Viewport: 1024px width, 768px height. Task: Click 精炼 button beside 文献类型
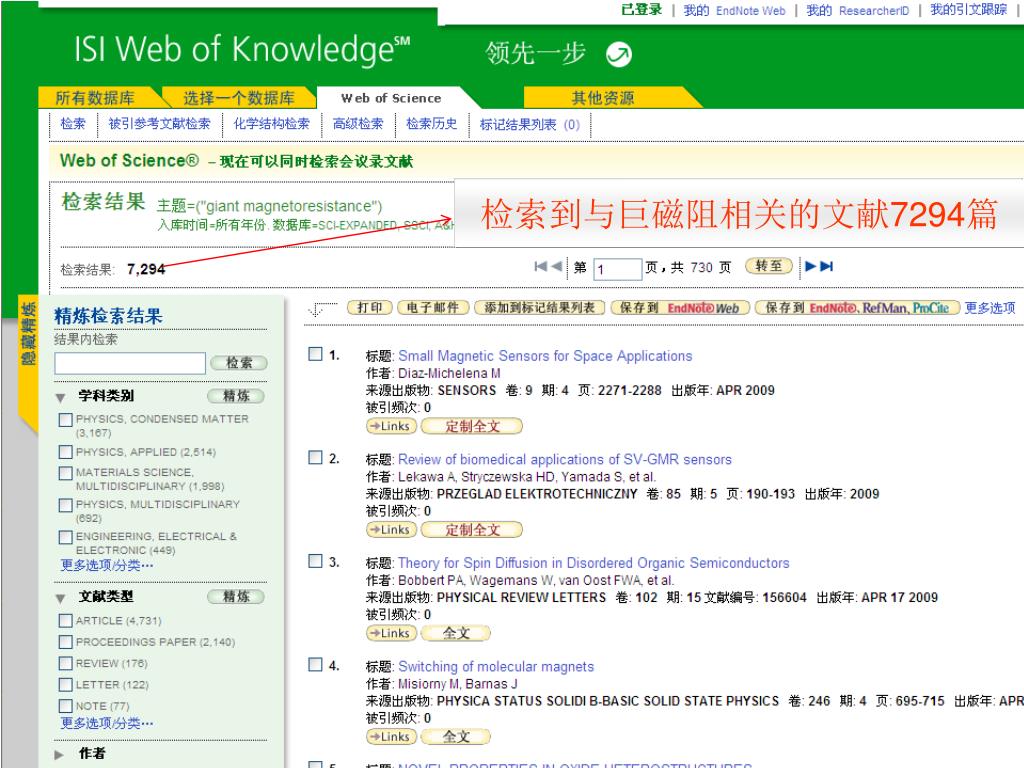236,596
